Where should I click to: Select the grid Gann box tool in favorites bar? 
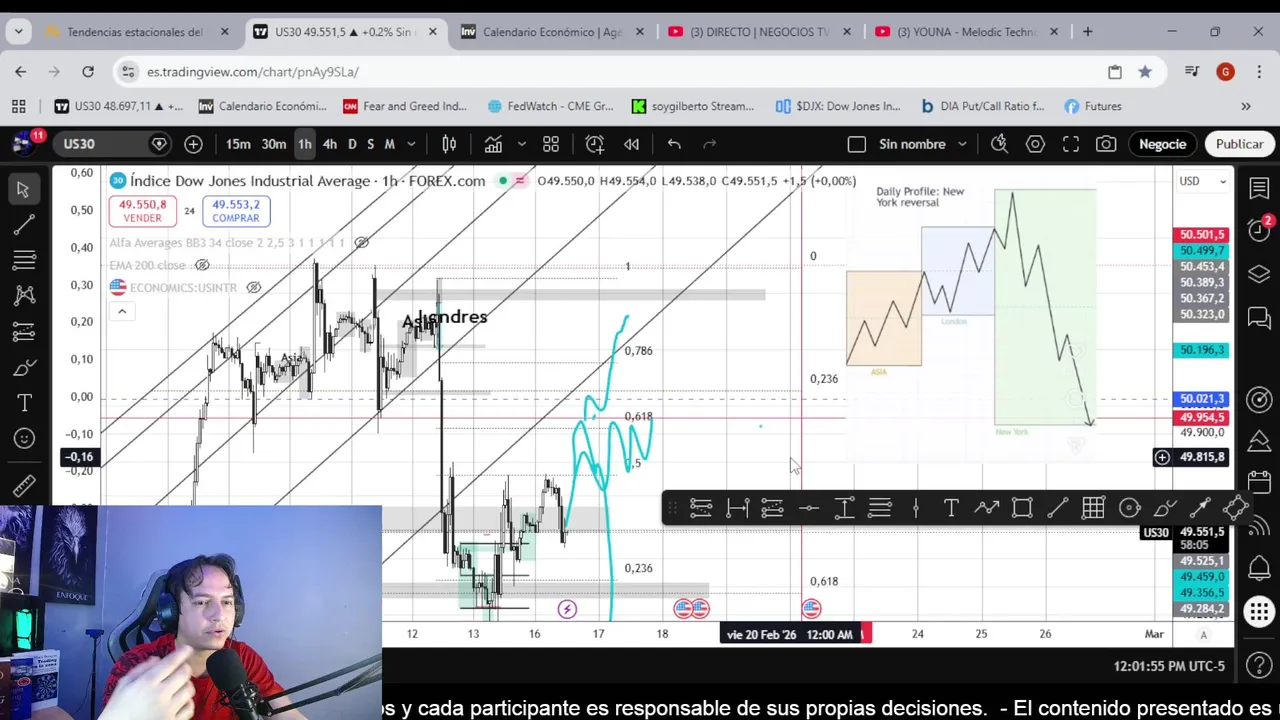[1093, 509]
